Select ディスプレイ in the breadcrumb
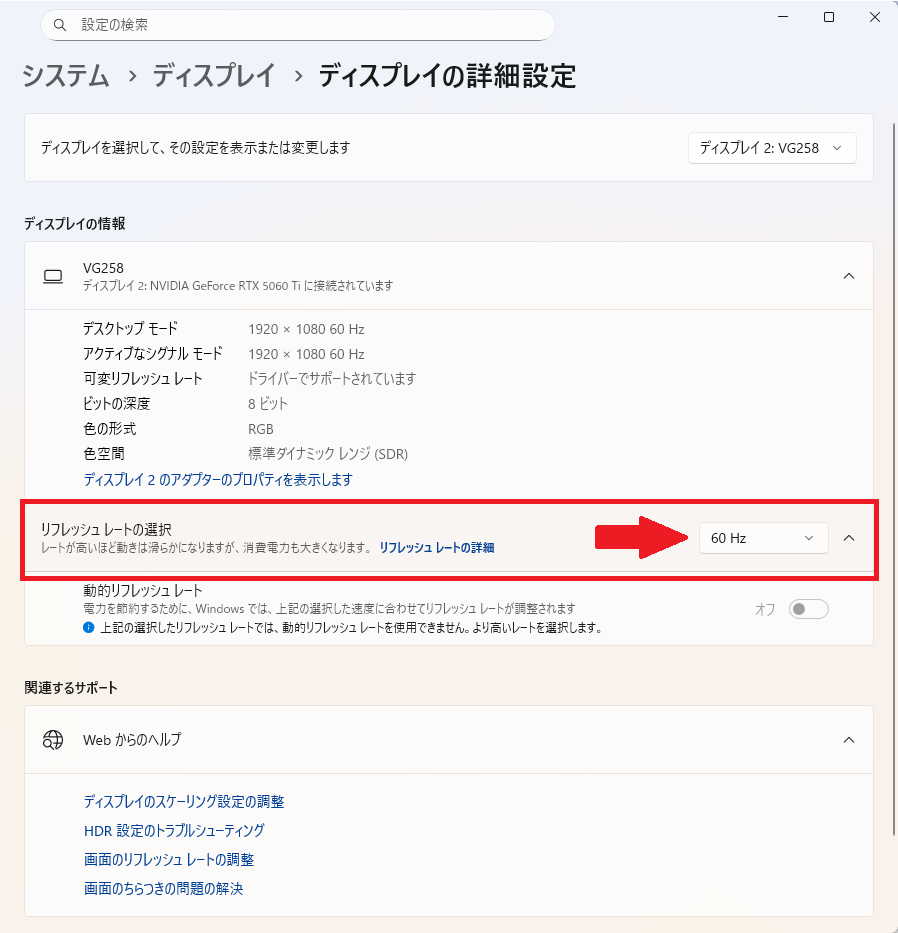This screenshot has height=933, width=898. (214, 77)
